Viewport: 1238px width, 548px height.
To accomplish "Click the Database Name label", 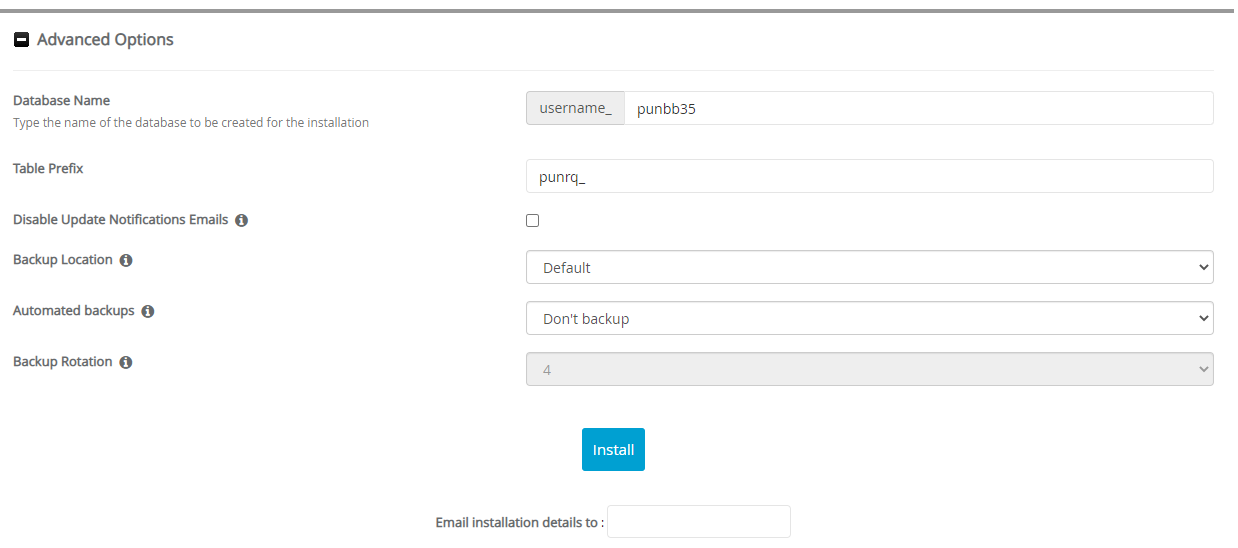I will 61,101.
